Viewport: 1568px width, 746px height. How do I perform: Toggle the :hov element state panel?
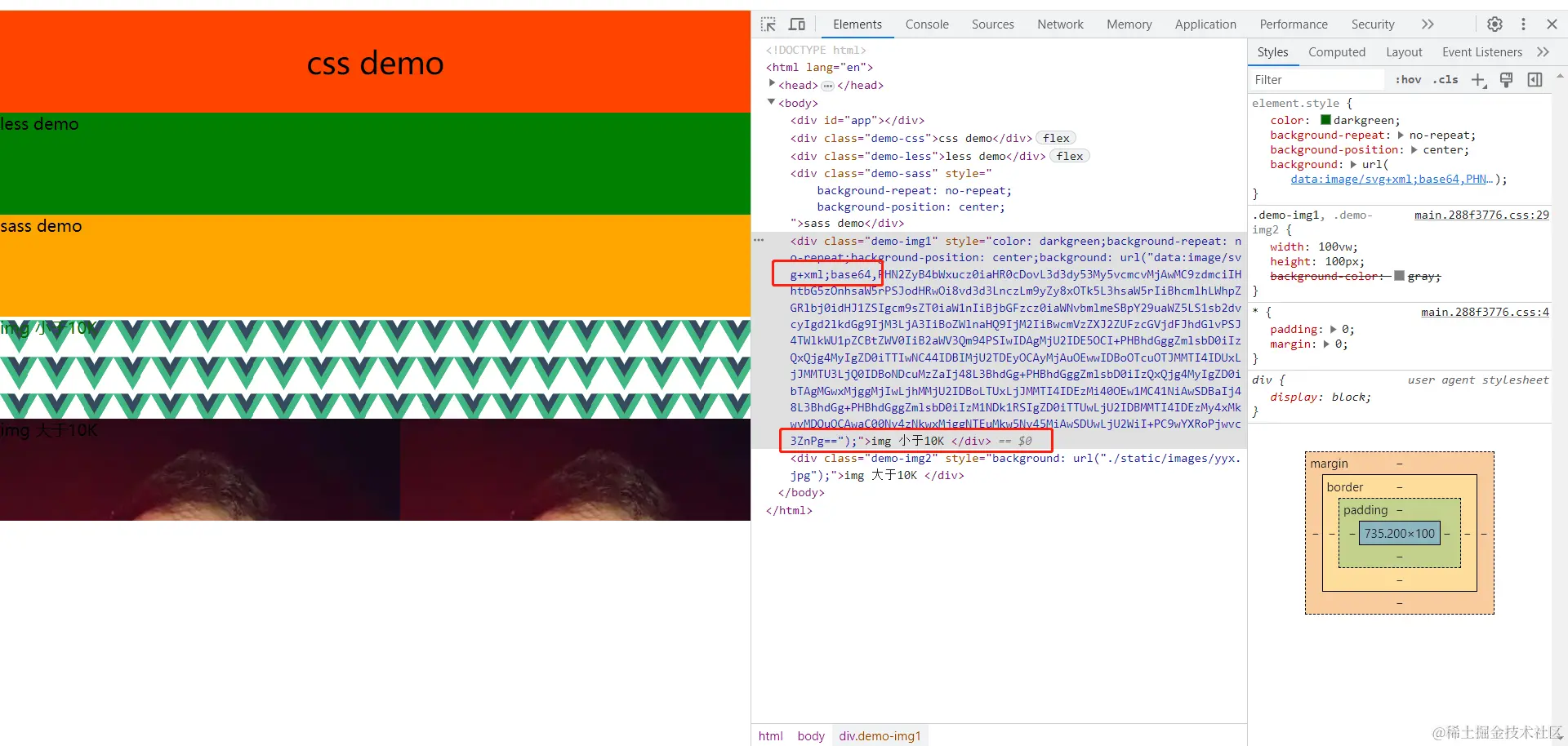coord(1408,79)
